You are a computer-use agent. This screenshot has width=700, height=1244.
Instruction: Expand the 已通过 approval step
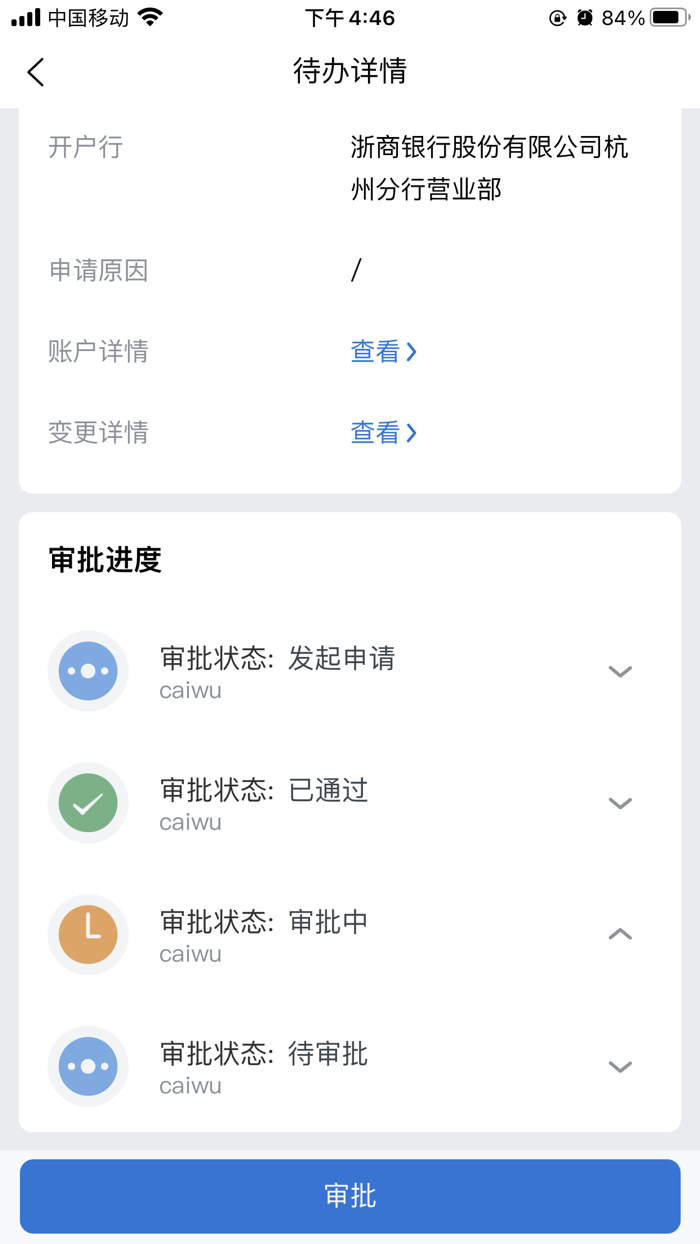click(x=620, y=803)
